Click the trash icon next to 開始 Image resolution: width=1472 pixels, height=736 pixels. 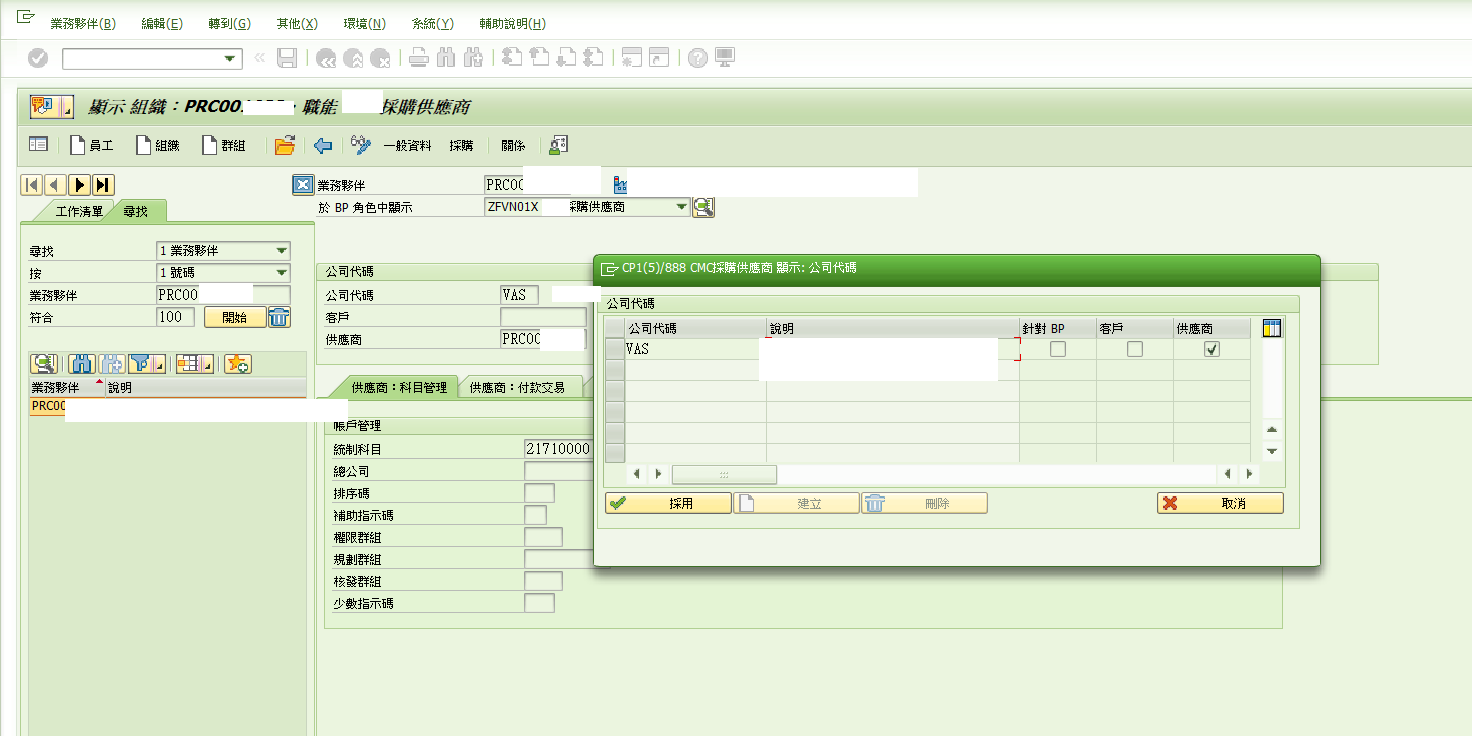pyautogui.click(x=279, y=317)
